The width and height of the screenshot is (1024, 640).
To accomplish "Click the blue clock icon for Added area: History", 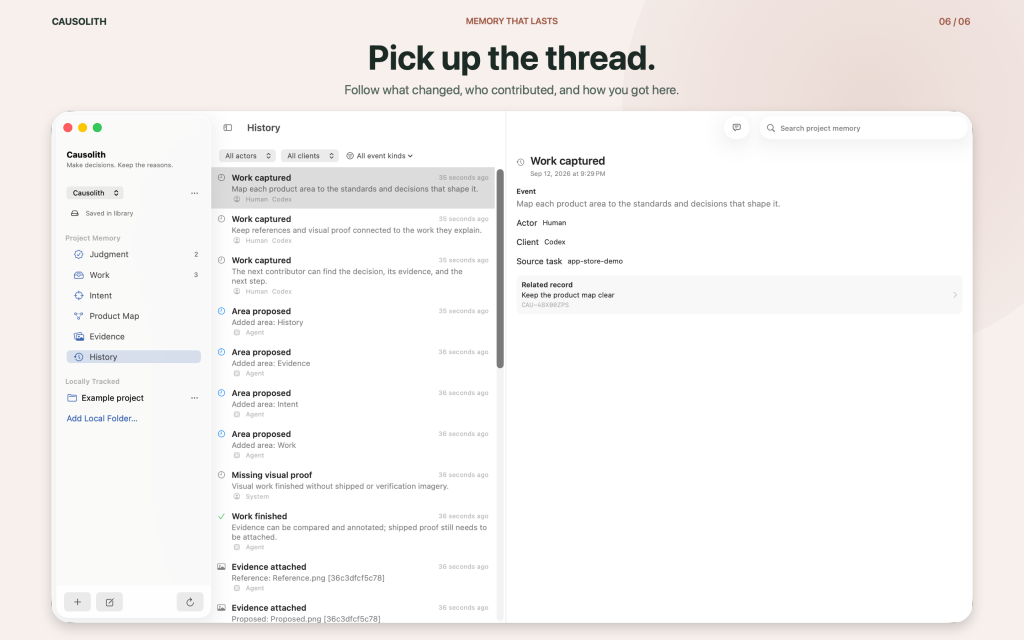I will (x=221, y=311).
